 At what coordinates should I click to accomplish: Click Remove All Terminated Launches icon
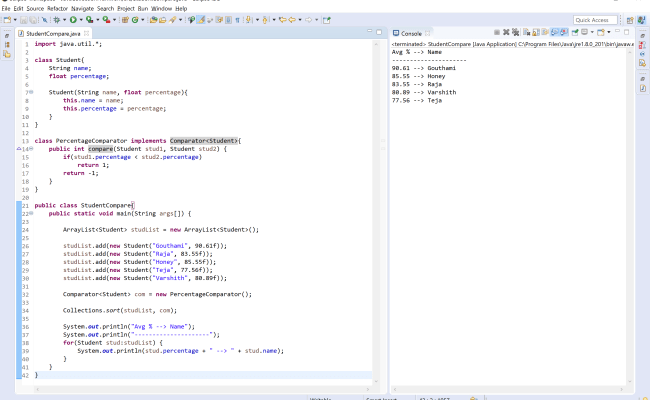(x=515, y=32)
